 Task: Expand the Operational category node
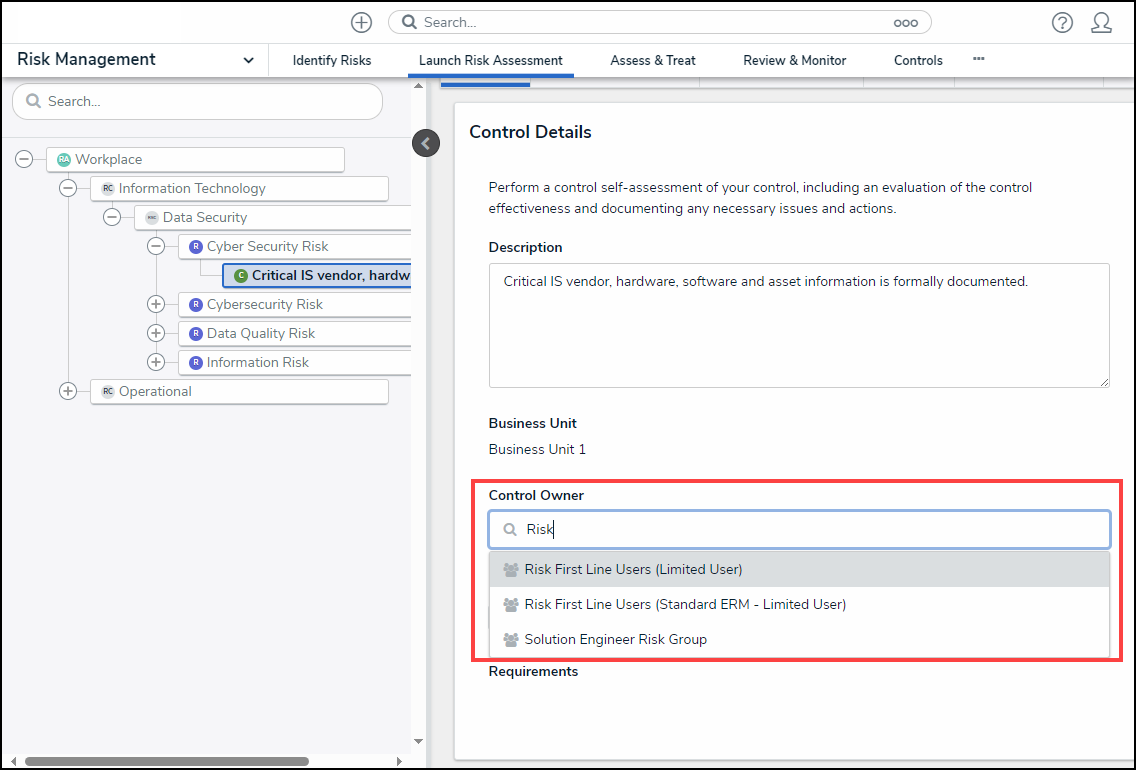[x=68, y=391]
